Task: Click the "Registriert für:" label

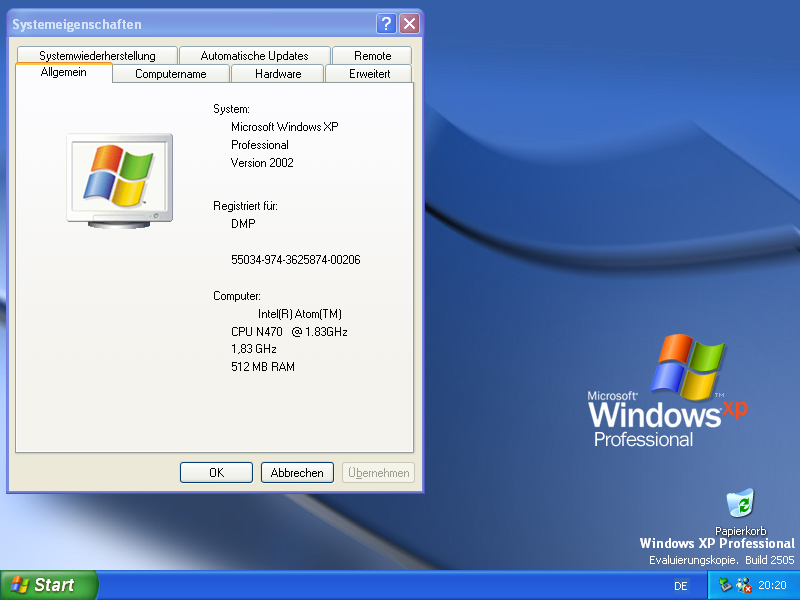Action: [245, 206]
